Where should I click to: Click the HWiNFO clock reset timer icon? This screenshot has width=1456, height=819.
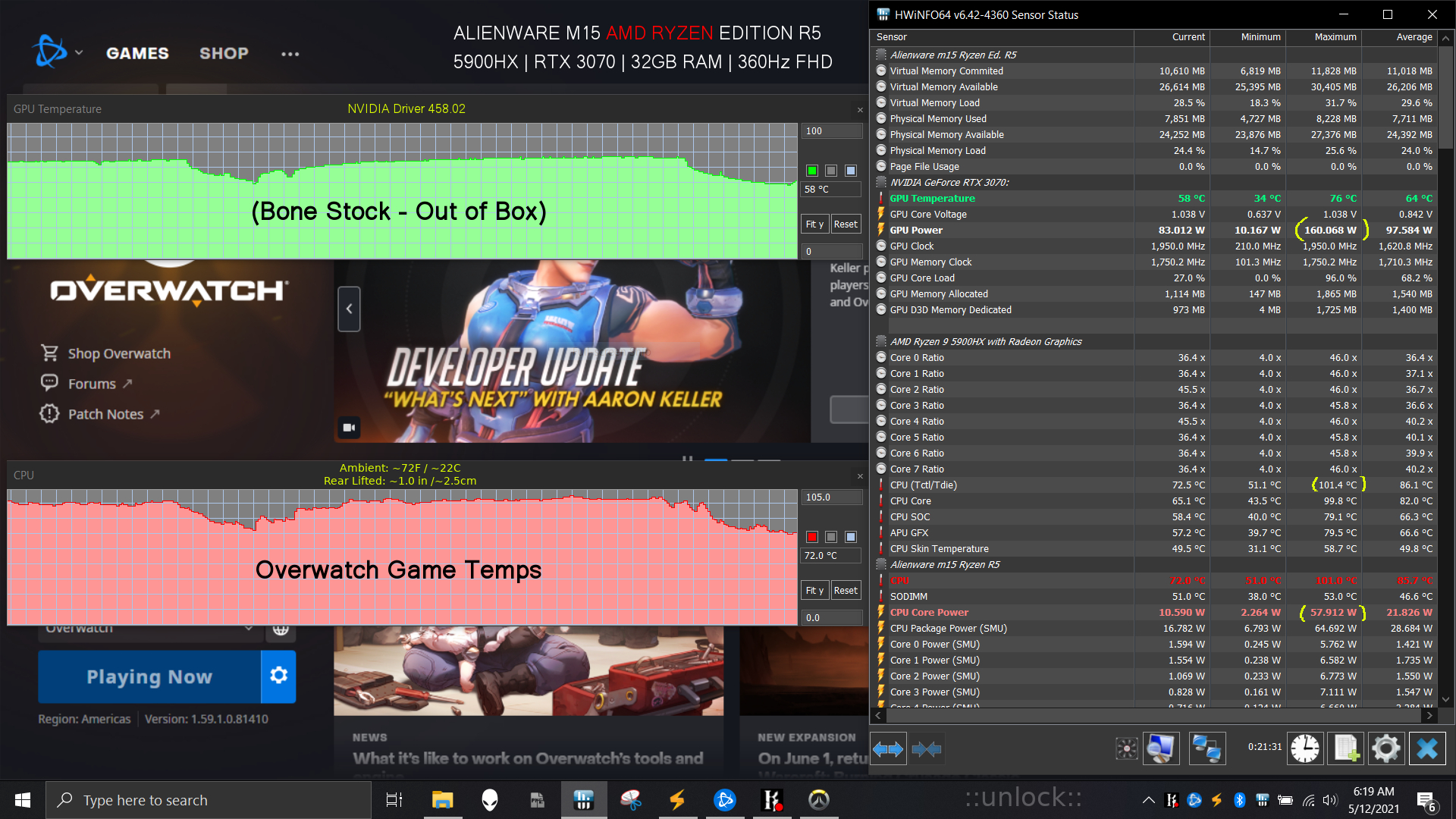click(x=1305, y=749)
